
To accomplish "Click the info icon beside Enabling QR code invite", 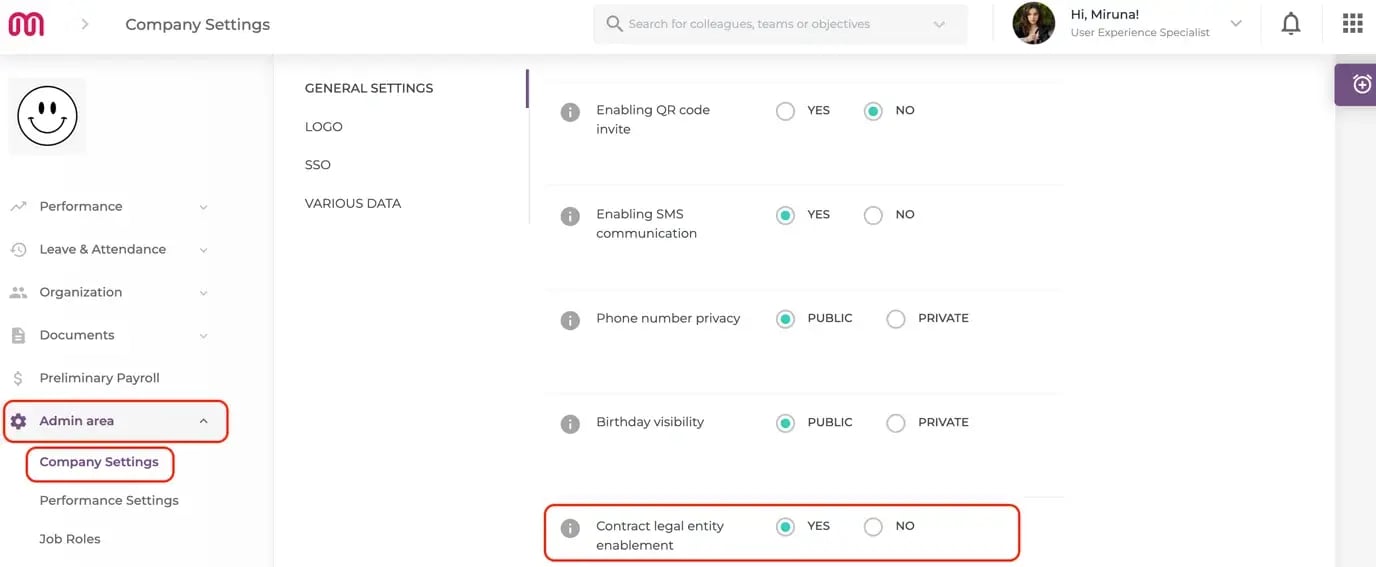I will (x=570, y=112).
